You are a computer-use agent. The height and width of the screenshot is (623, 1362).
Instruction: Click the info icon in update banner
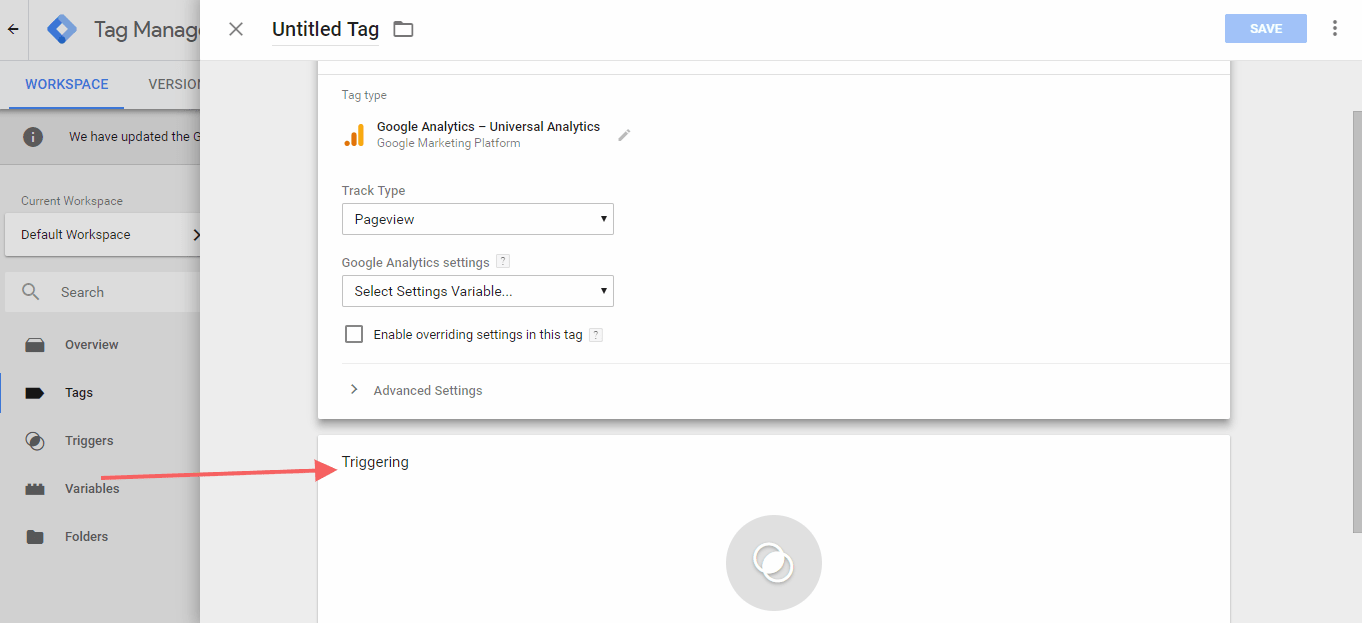tap(33, 137)
